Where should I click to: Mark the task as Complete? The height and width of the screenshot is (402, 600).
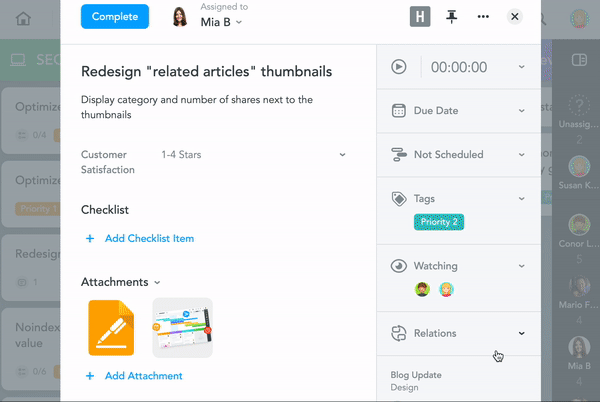[x=115, y=16]
